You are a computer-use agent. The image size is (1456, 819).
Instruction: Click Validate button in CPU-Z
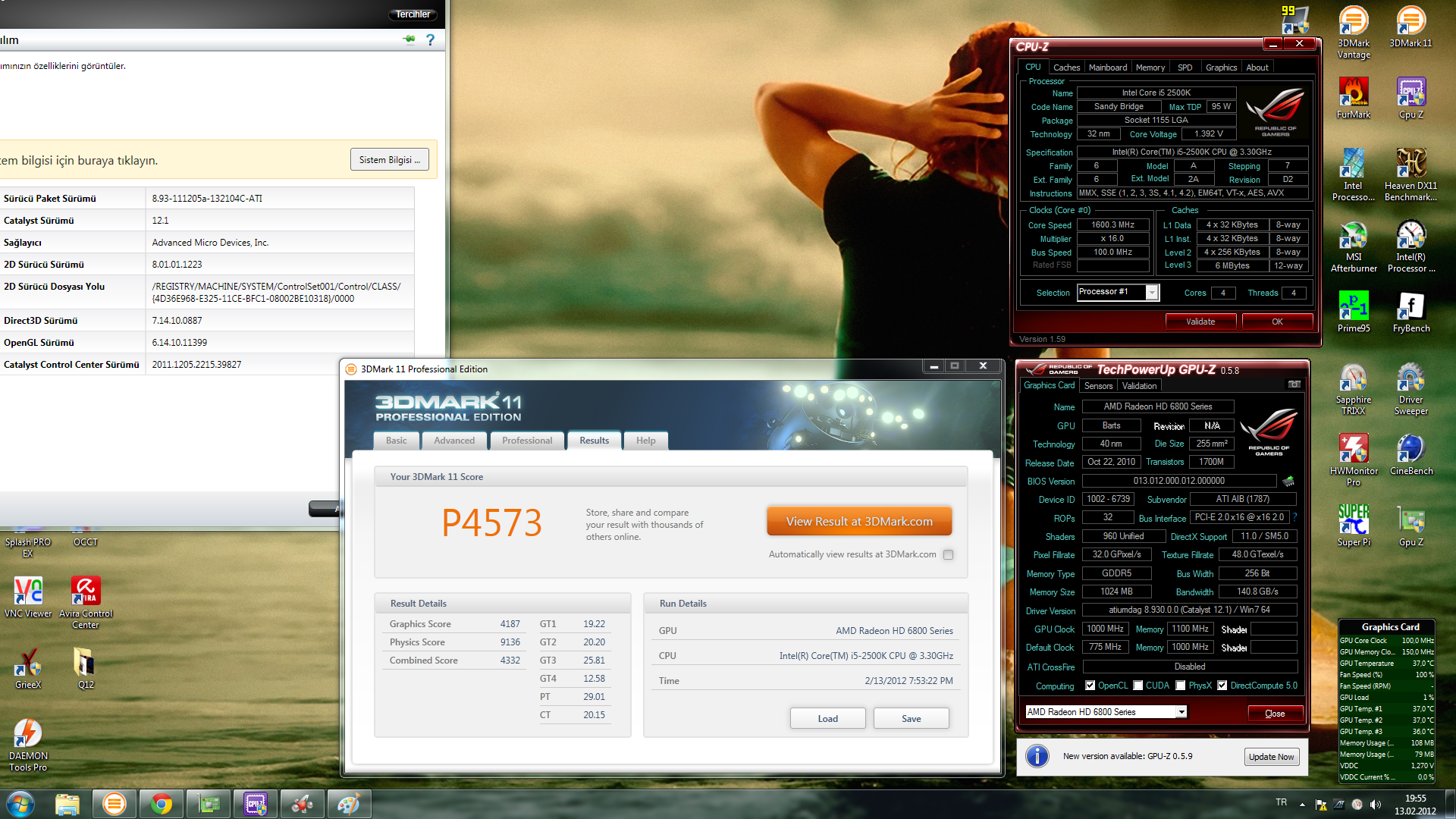click(x=1200, y=322)
